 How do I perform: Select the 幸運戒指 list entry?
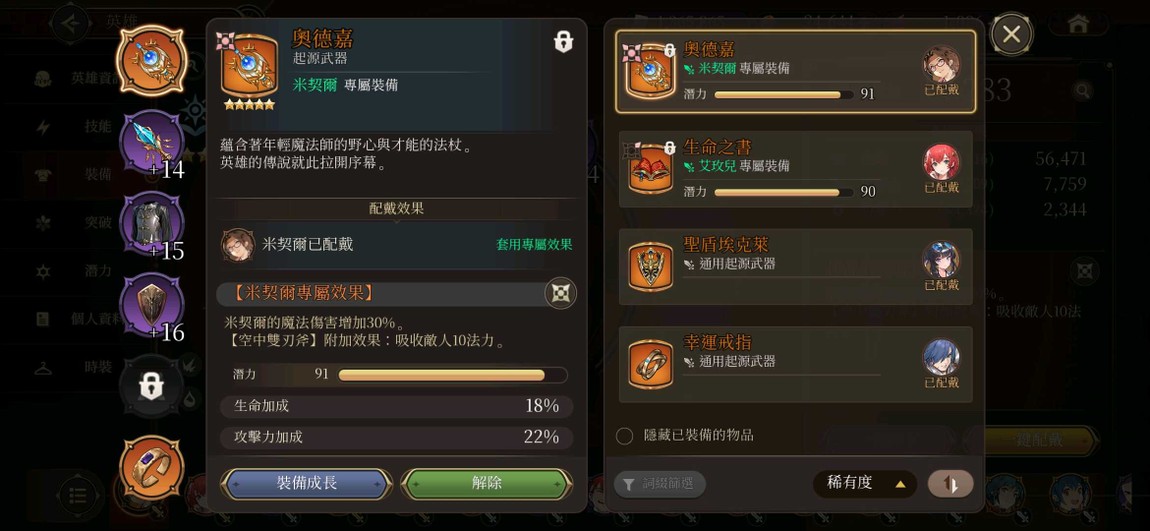point(796,365)
